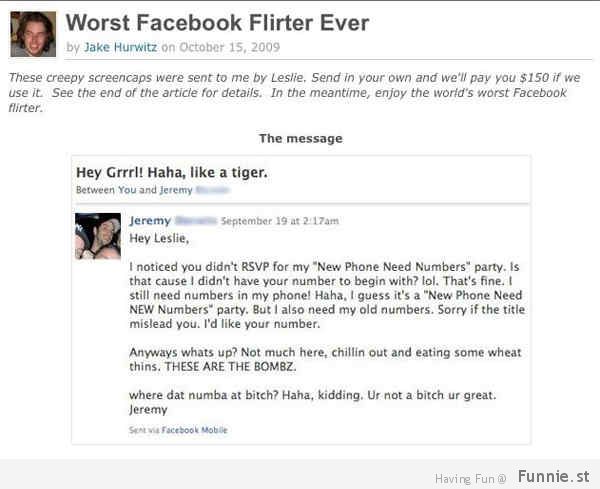The image size is (600, 489).
Task: Open the "Worst Facebook Flirter Ever" headline
Action: (x=217, y=22)
